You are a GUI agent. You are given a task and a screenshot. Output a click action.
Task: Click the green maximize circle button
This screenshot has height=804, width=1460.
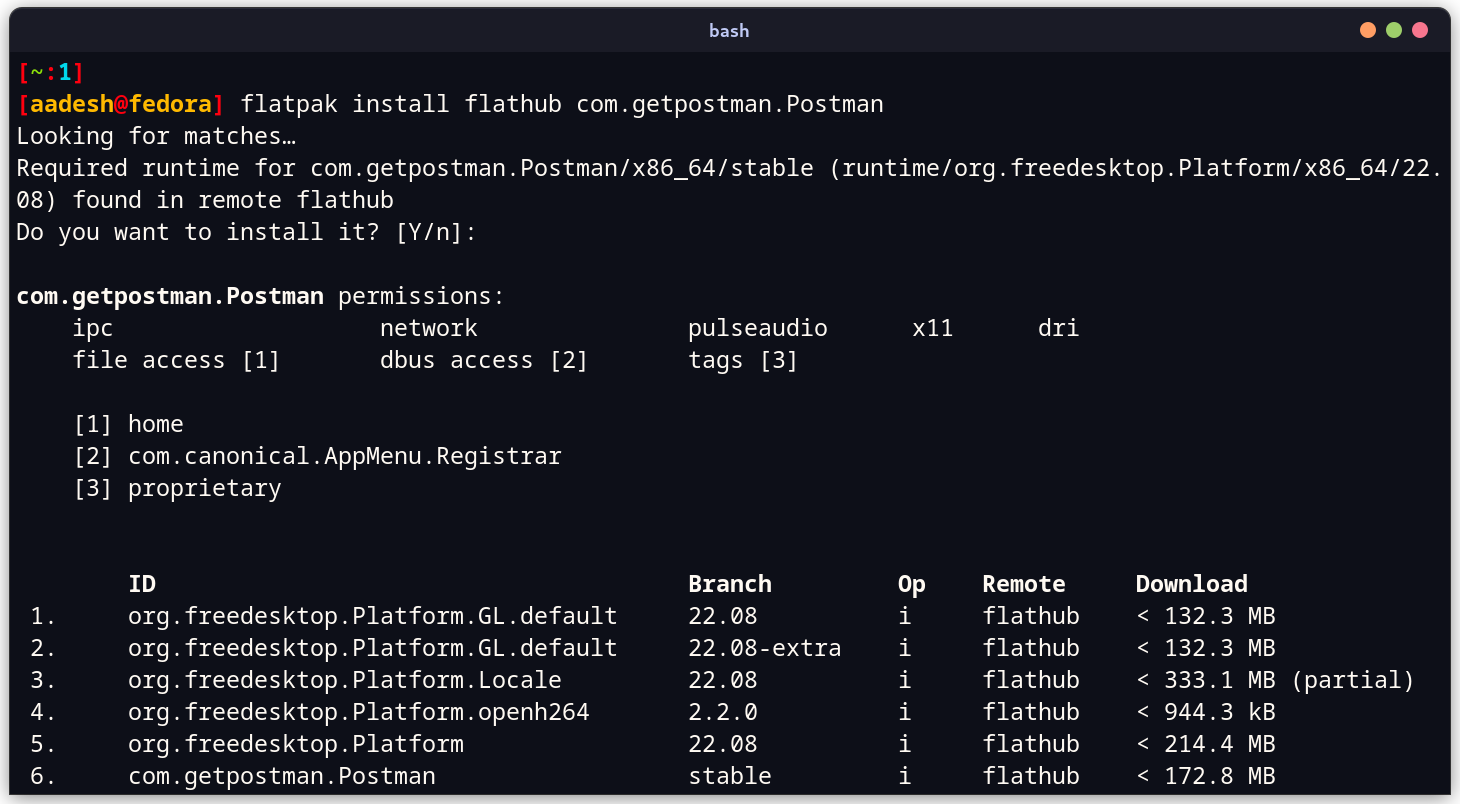point(1393,30)
